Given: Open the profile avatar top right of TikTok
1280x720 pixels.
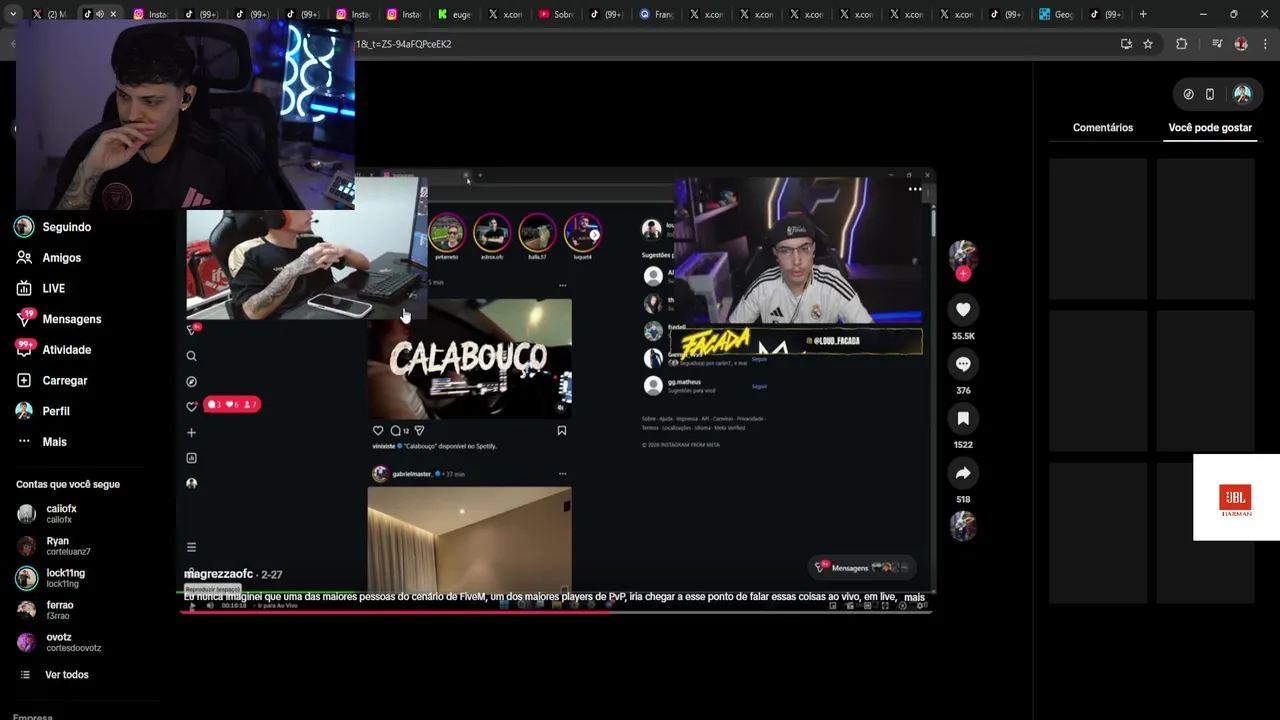Looking at the screenshot, I should pyautogui.click(x=1242, y=94).
